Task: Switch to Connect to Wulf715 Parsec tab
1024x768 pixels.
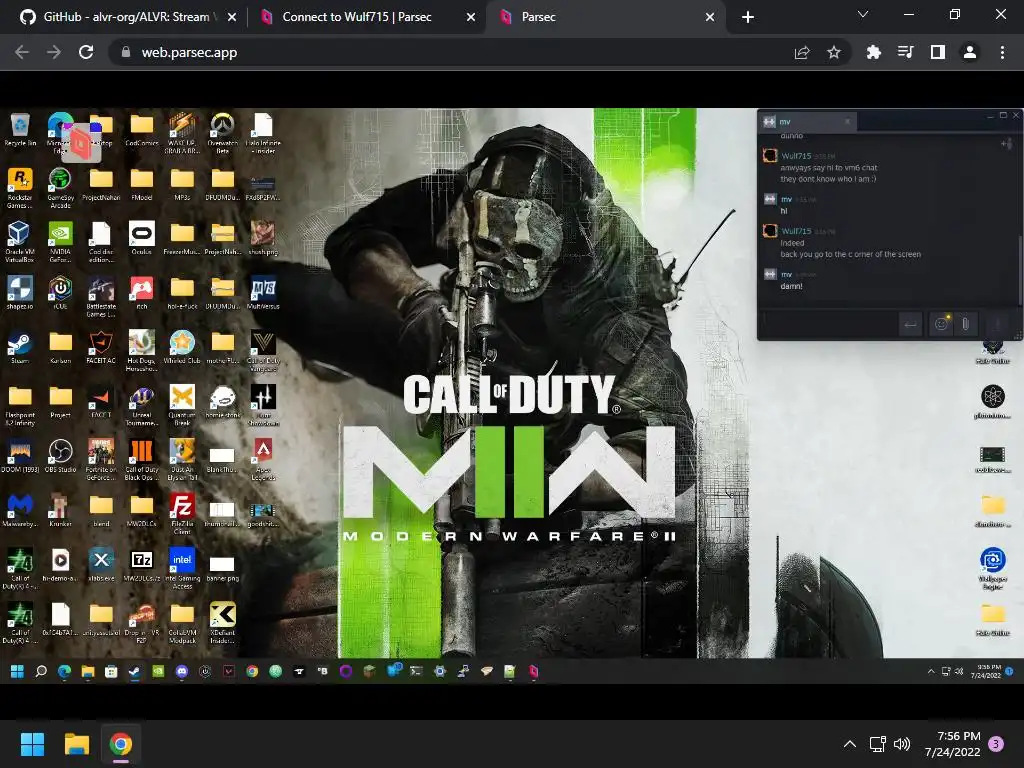Action: point(368,17)
